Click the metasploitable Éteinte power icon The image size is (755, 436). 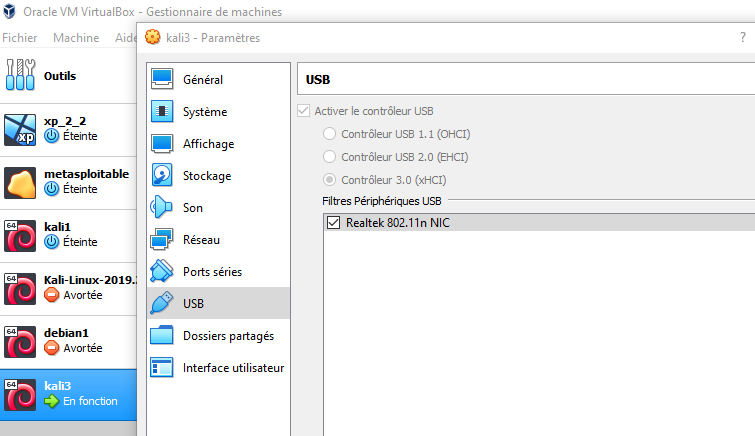pyautogui.click(x=52, y=189)
